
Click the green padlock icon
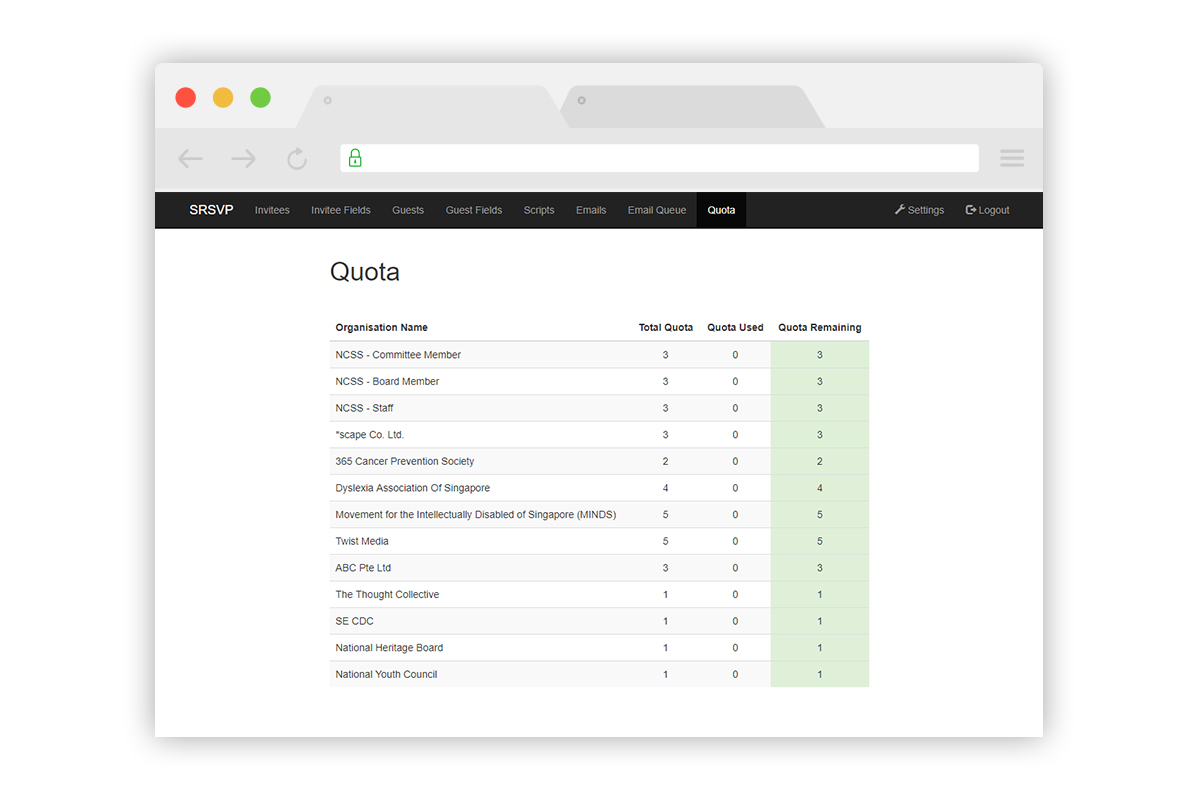coord(355,158)
